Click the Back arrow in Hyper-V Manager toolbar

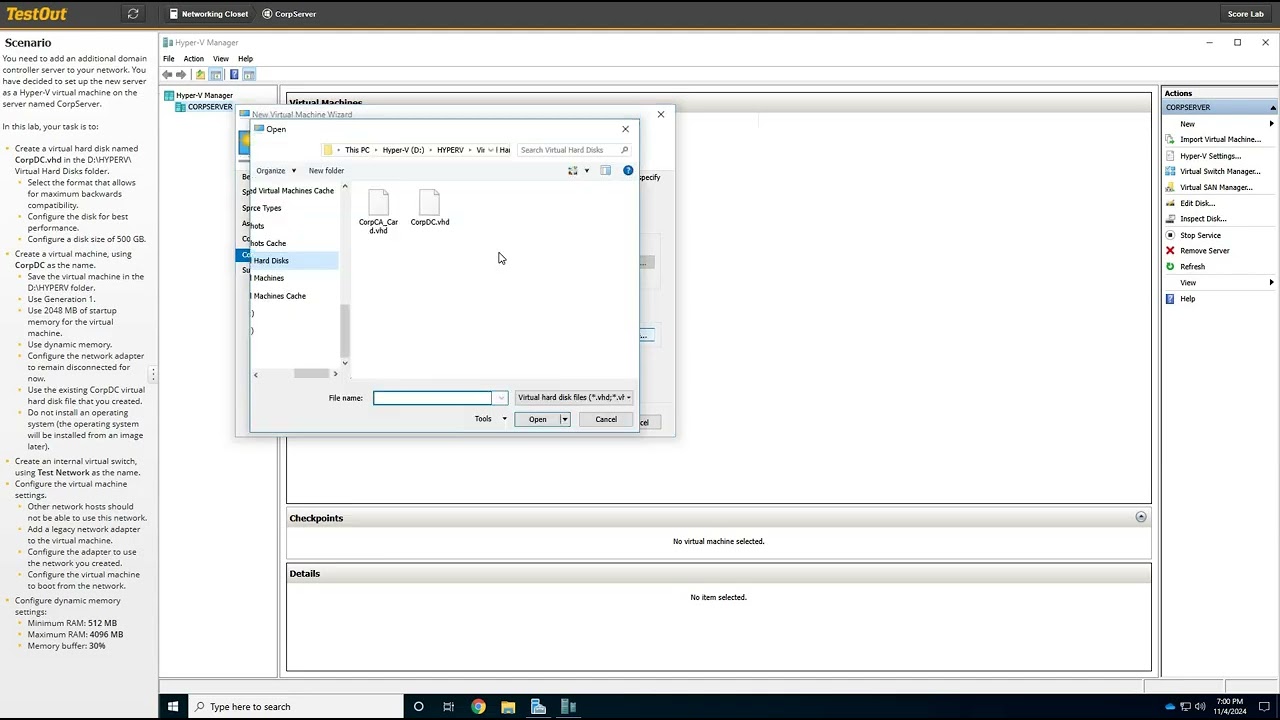tap(167, 75)
